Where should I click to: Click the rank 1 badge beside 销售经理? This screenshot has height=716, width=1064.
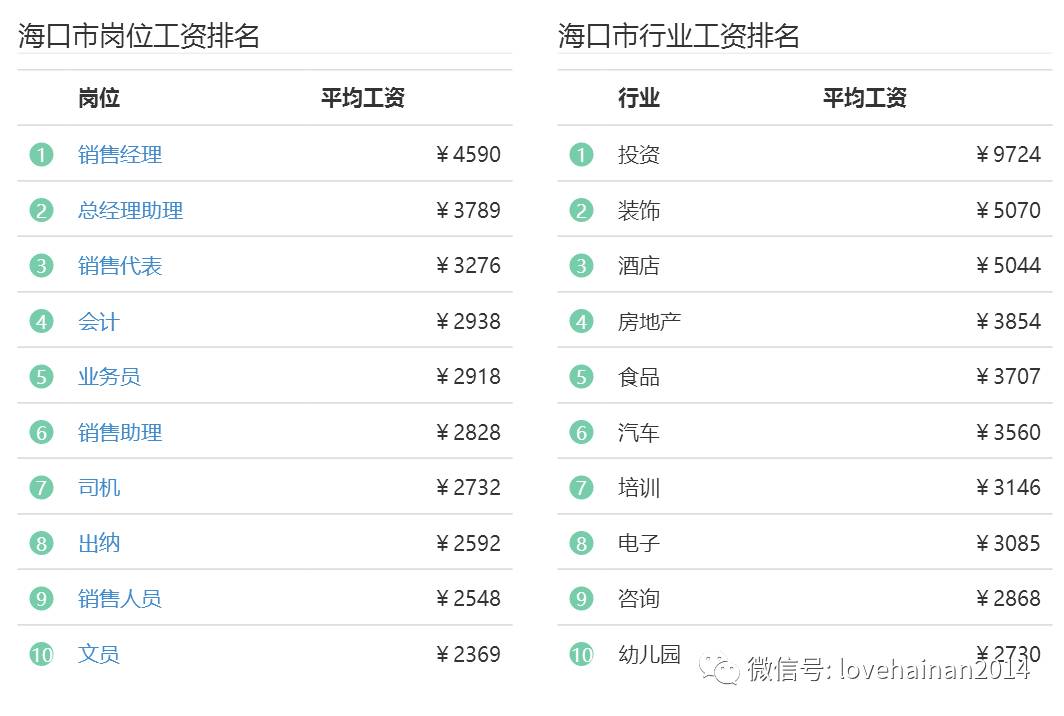click(x=40, y=155)
